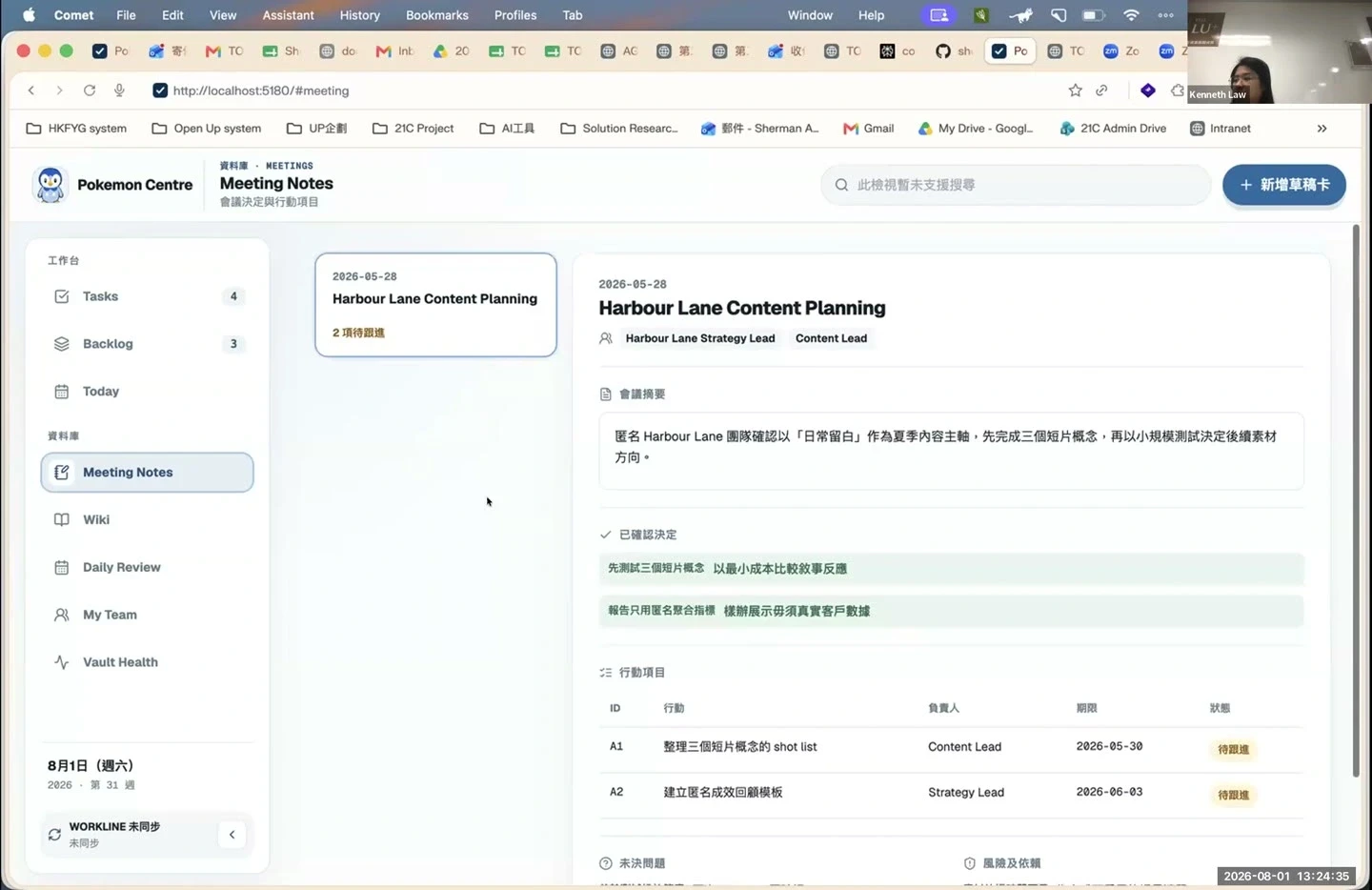Open the Gmail bookmark
1372x890 pixels.
coord(869,129)
